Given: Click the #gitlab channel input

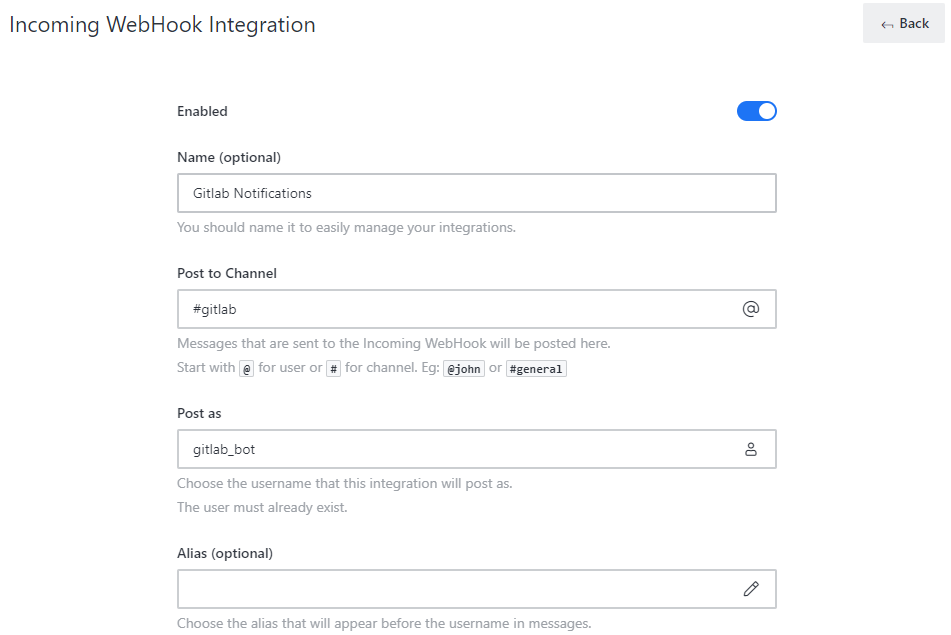Looking at the screenshot, I should point(450,309).
